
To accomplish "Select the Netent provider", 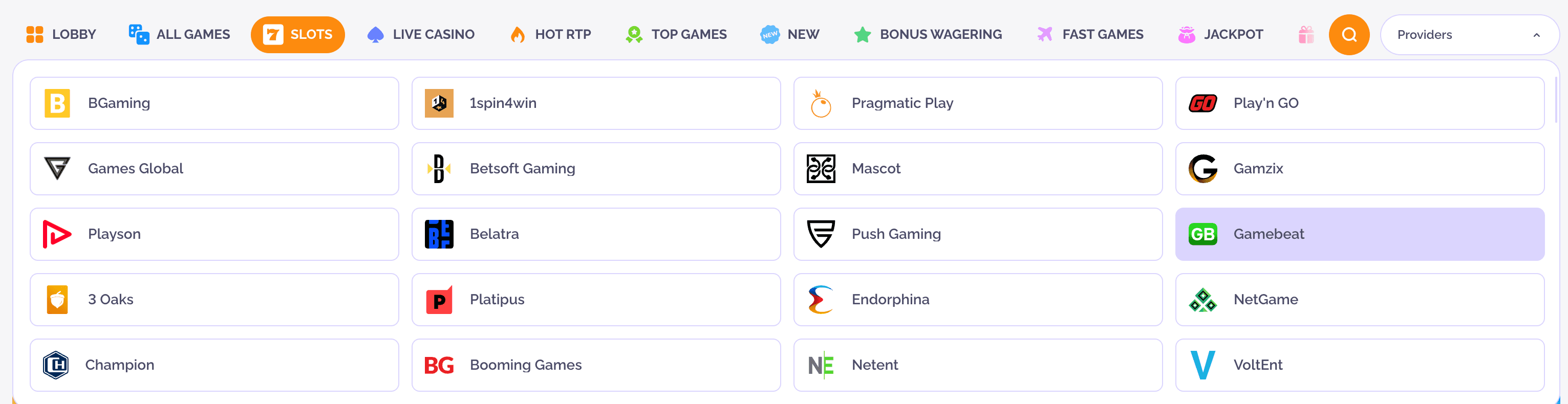I will [977, 365].
